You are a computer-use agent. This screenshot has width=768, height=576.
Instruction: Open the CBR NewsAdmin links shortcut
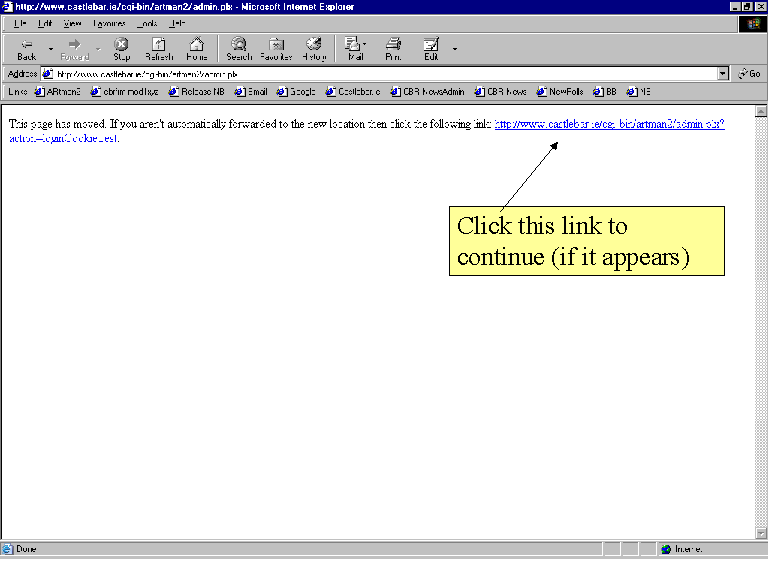pos(431,92)
